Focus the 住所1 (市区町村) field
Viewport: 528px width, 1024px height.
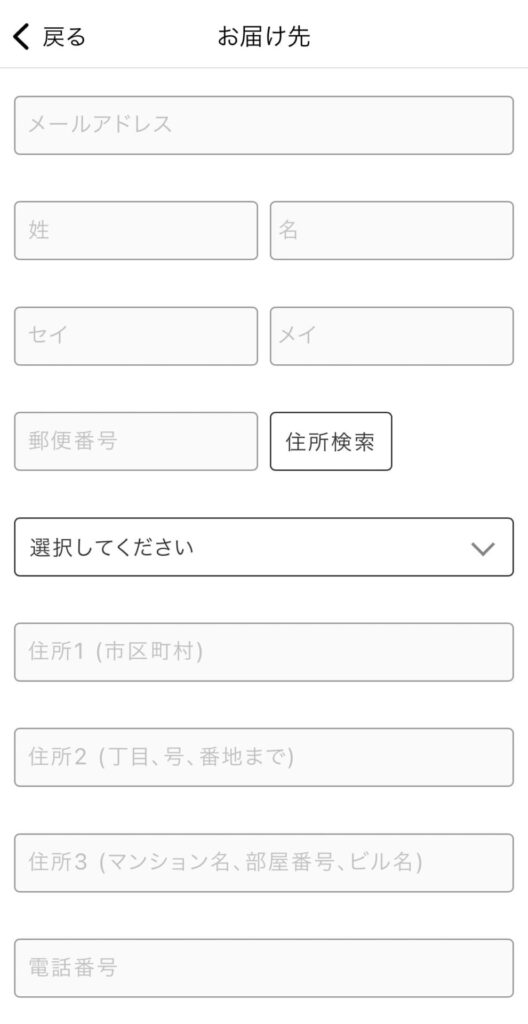[x=264, y=652]
